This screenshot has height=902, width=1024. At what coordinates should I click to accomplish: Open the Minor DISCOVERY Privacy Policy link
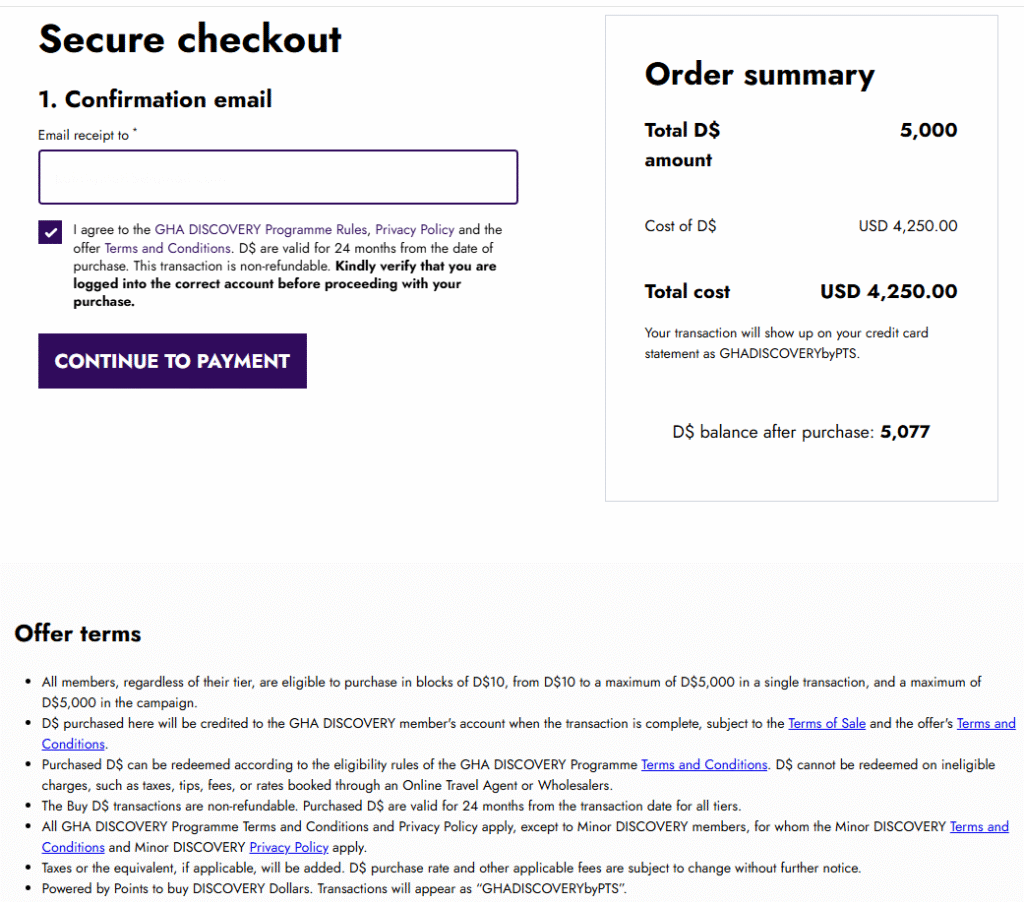click(x=289, y=848)
